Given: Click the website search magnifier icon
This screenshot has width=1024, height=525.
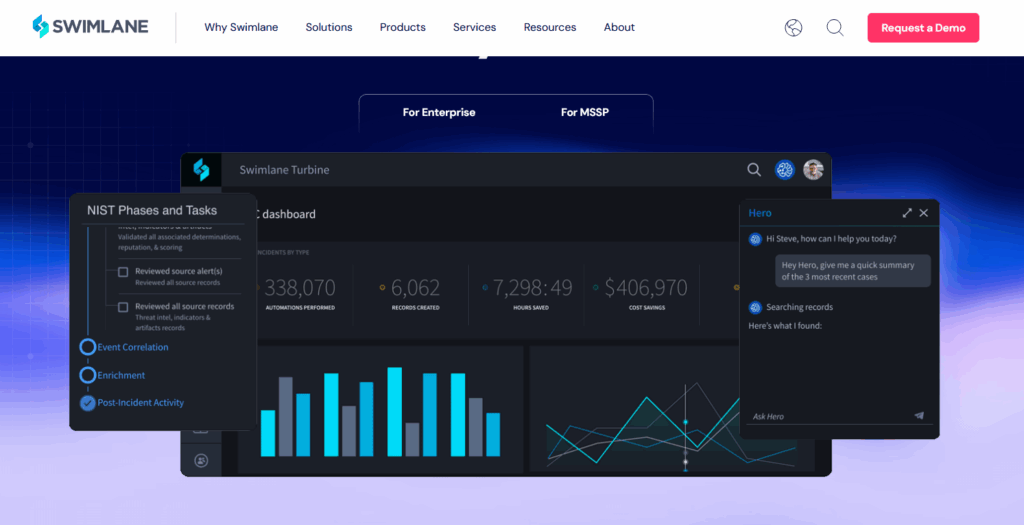Looking at the screenshot, I should (835, 28).
